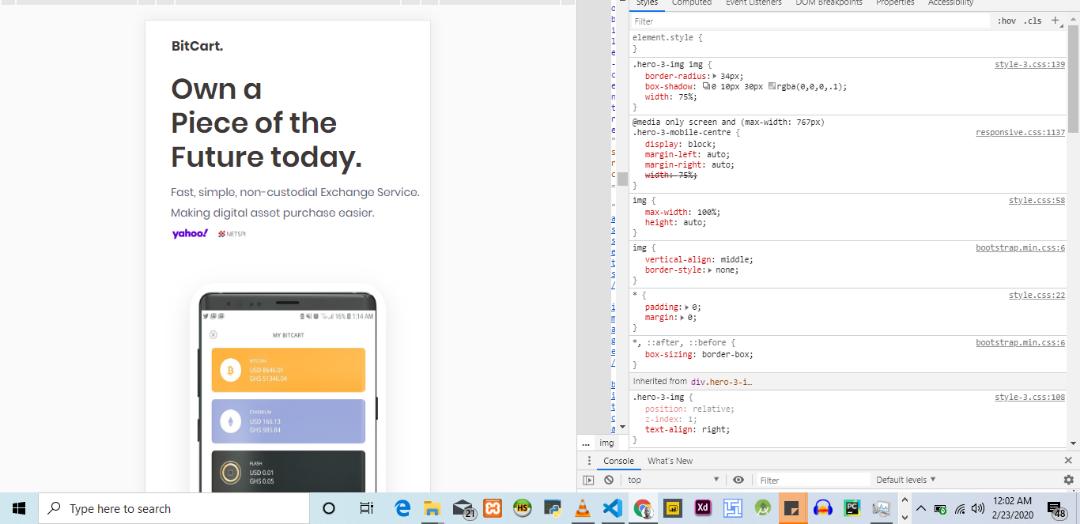Viewport: 1080px width, 524px height.
Task: Open style.css:58 source link
Action: click(x=1037, y=200)
